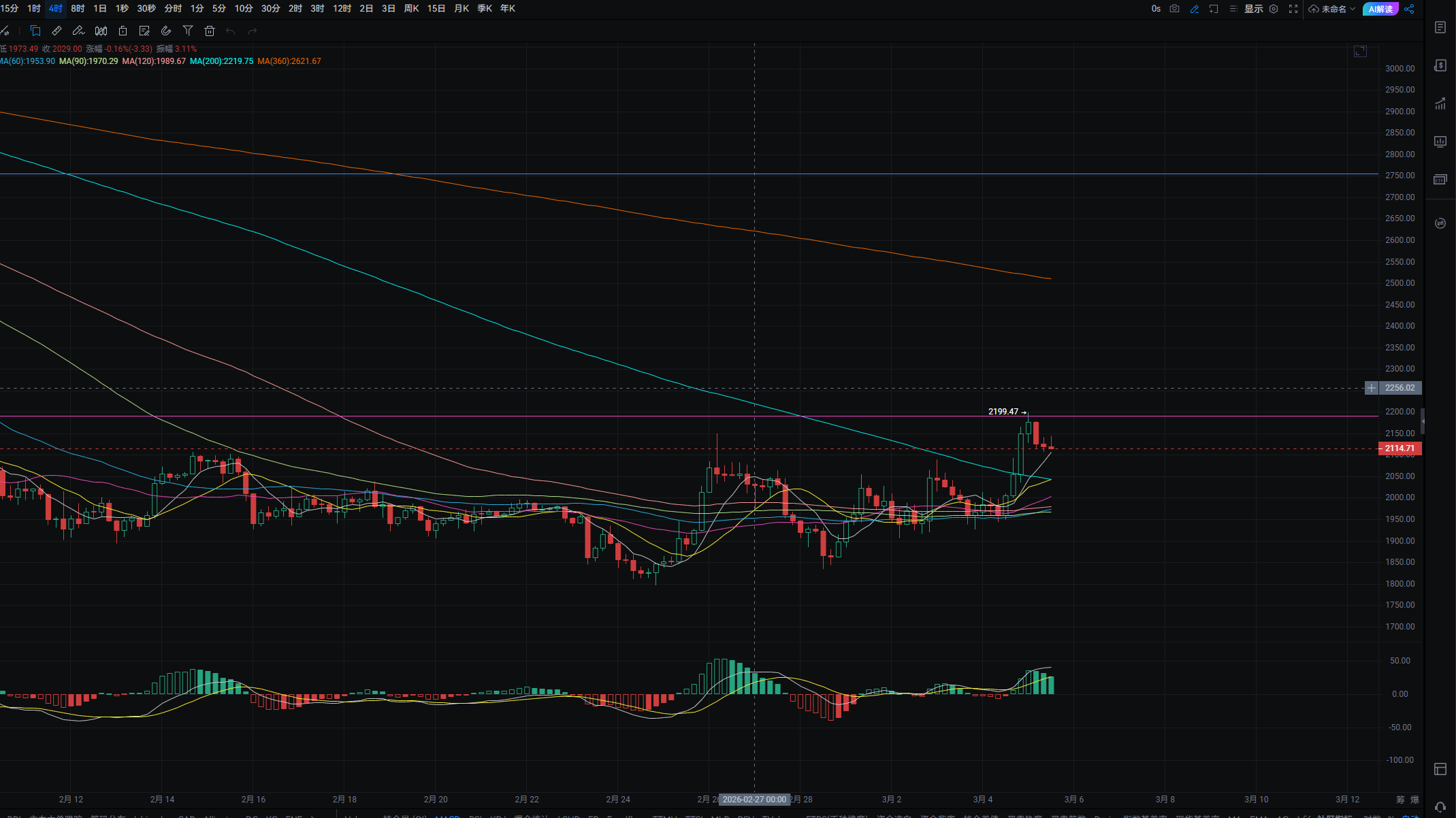Click the headset support icon
The height and width of the screenshot is (818, 1456).
(1440, 807)
